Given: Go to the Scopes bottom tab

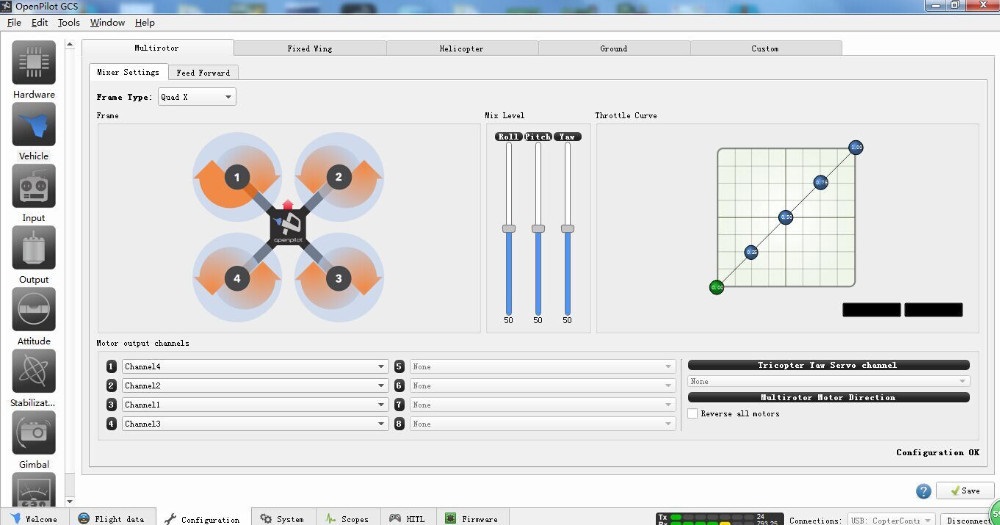Looking at the screenshot, I should [348, 519].
